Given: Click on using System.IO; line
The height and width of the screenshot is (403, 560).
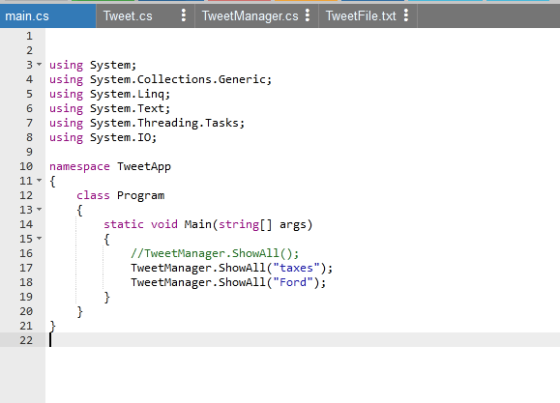Looking at the screenshot, I should coord(103,138).
